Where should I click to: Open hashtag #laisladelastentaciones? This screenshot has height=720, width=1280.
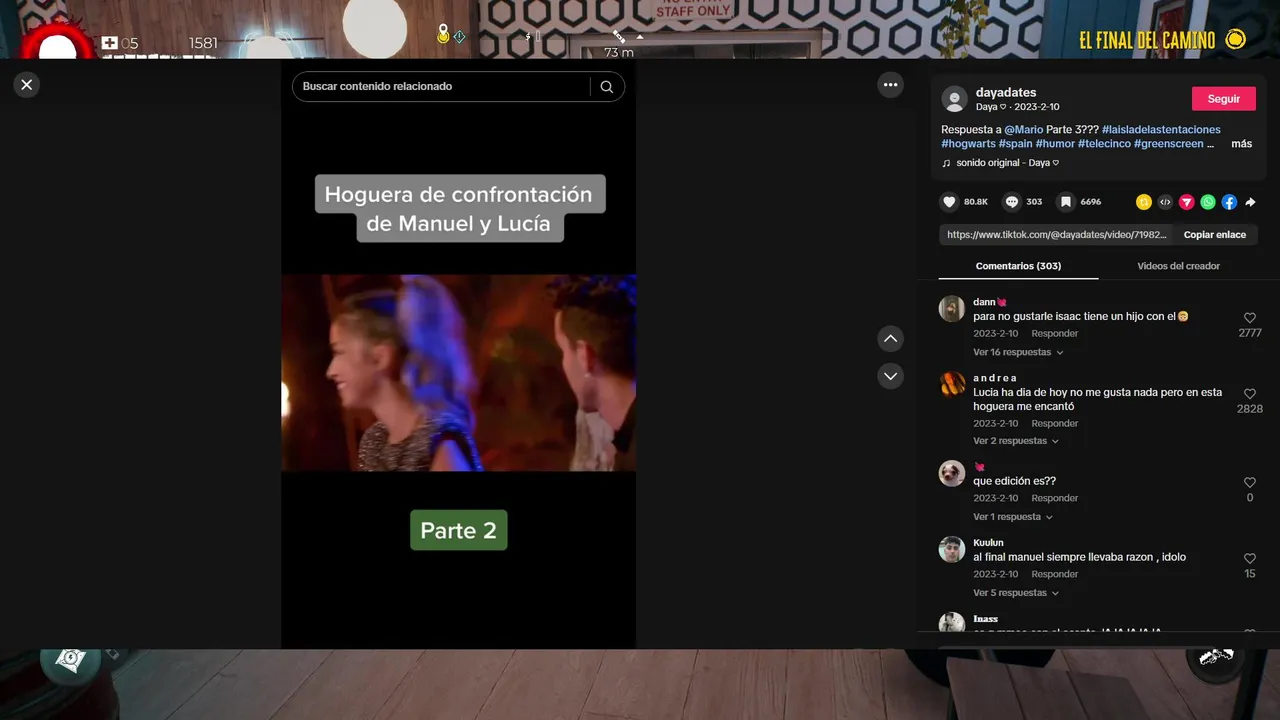[x=1161, y=130]
